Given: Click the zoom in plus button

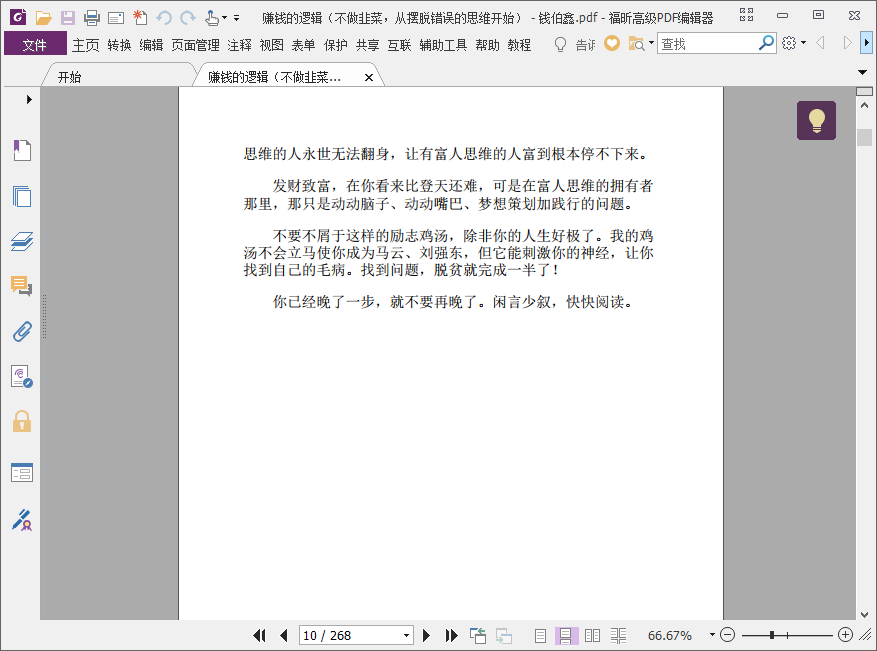Looking at the screenshot, I should pos(845,635).
